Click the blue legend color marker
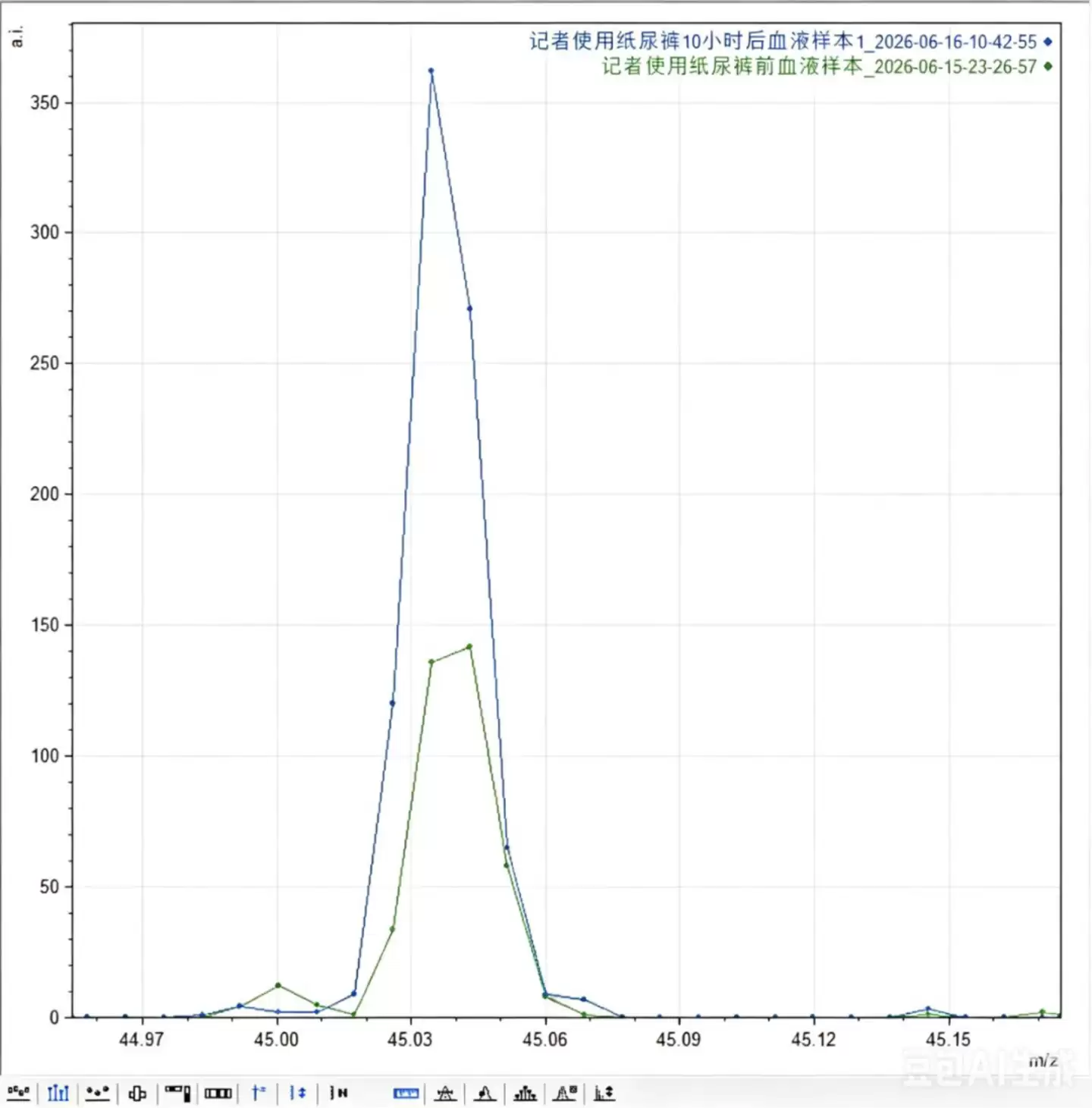 click(x=1047, y=42)
